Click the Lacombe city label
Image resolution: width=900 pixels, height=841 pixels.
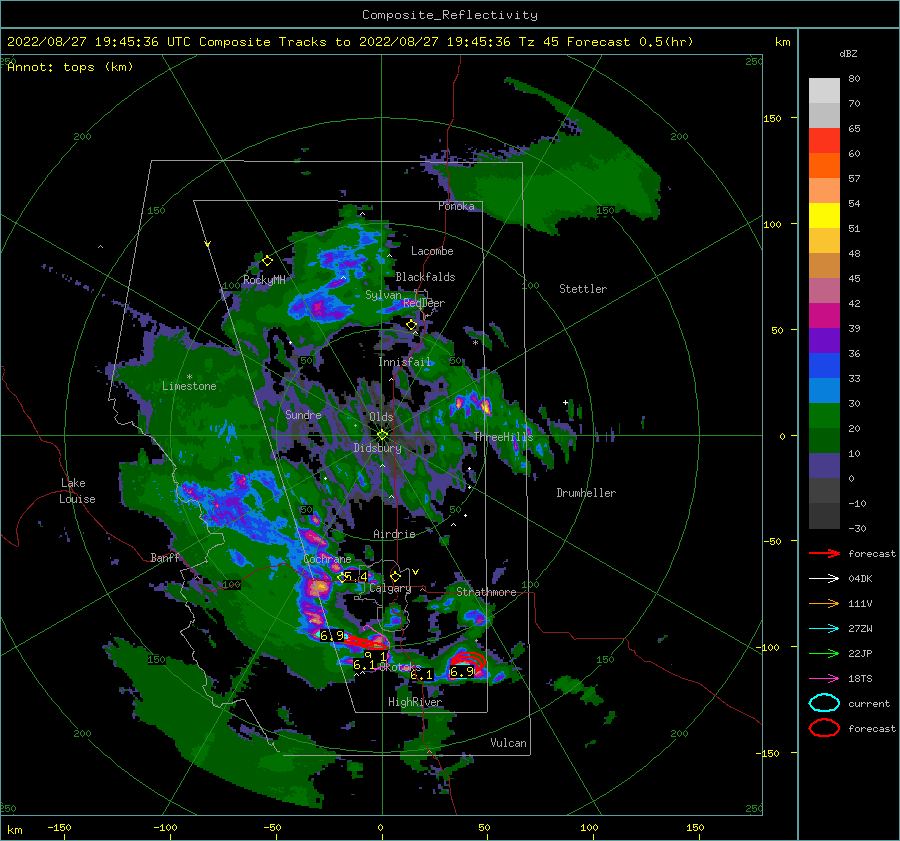(x=432, y=251)
